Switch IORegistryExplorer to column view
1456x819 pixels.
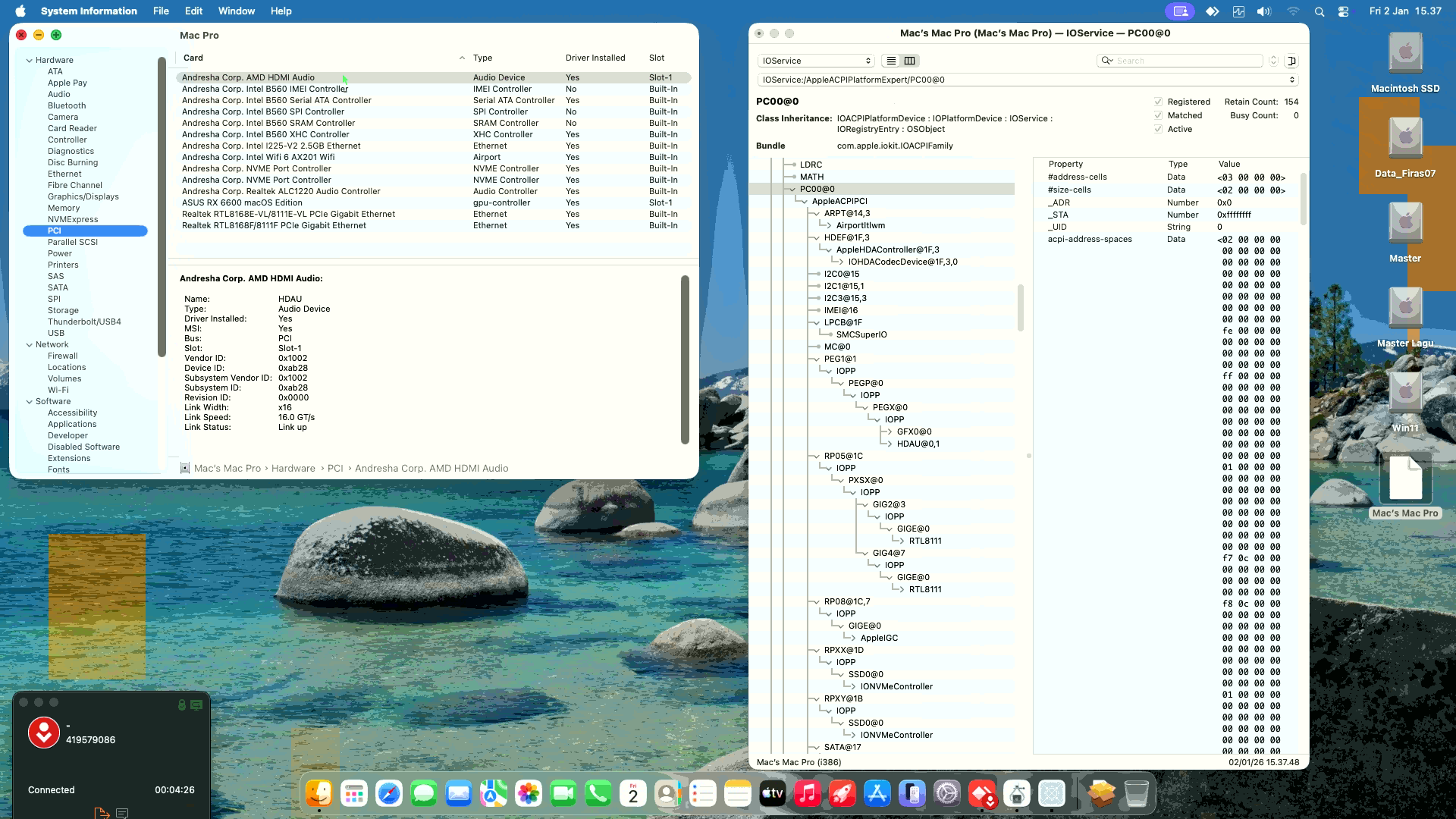[909, 61]
